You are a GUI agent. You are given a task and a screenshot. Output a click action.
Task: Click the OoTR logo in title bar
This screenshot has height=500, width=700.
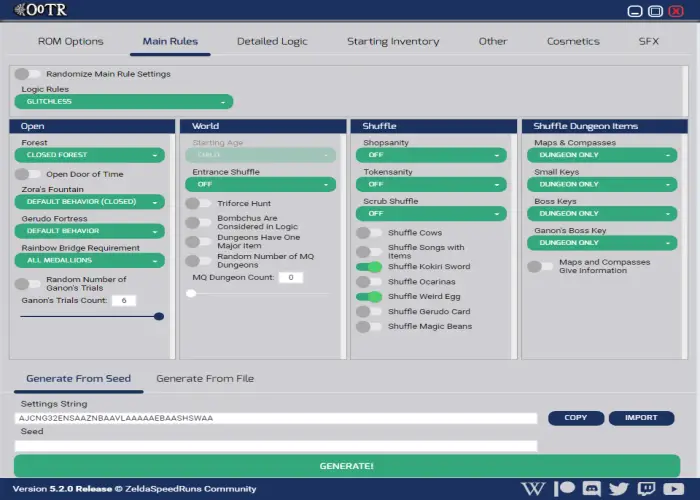(40, 9)
